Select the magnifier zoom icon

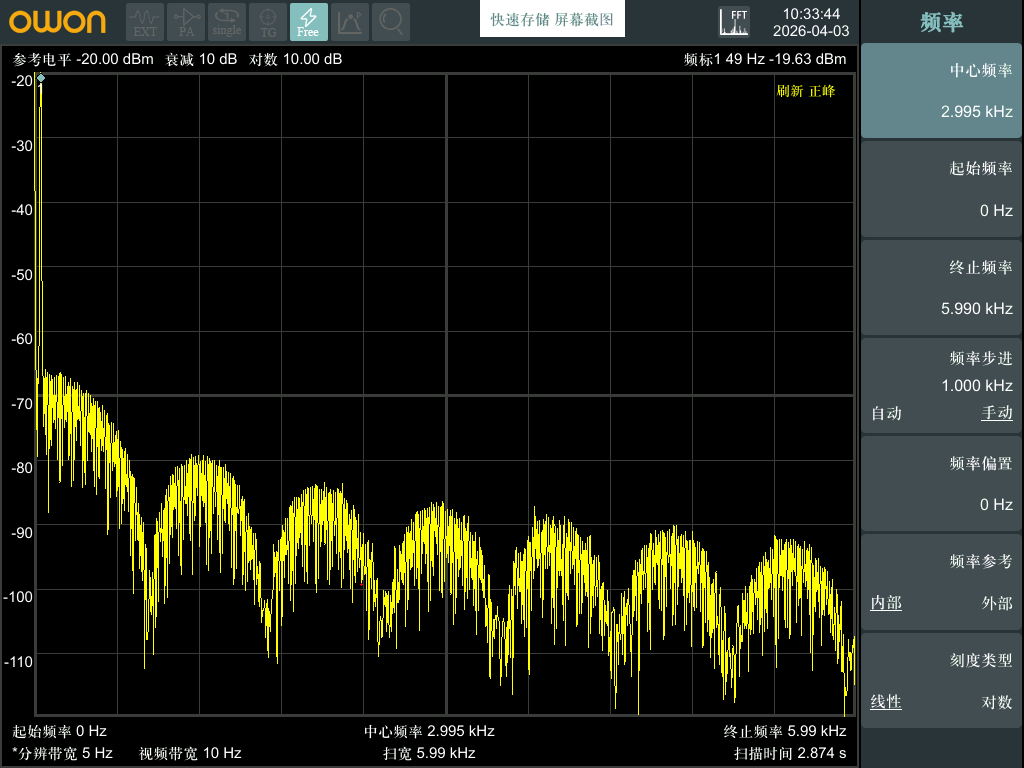391,22
